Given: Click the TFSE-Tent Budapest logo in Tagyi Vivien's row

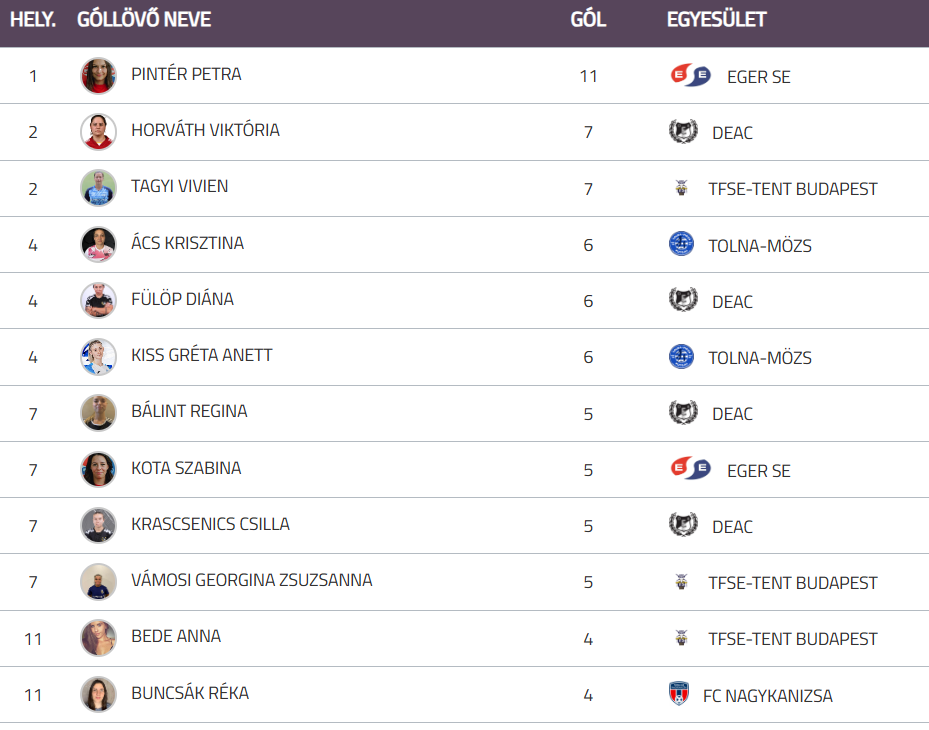Looking at the screenshot, I should pyautogui.click(x=681, y=188).
